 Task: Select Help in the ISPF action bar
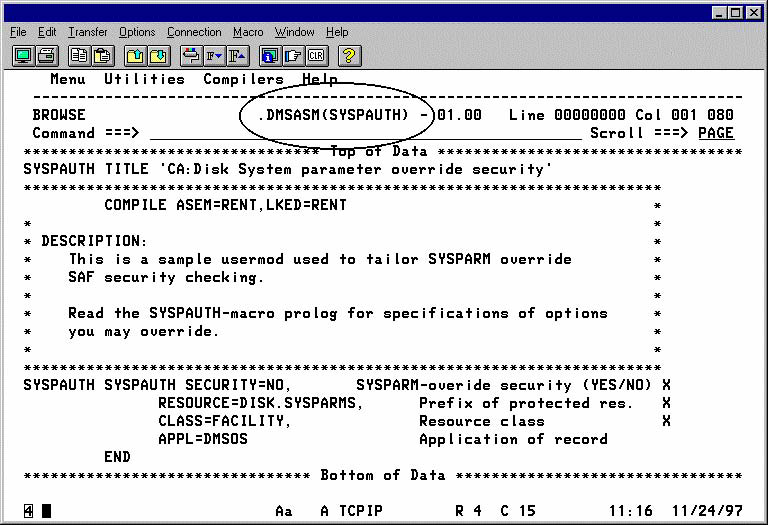pos(319,79)
